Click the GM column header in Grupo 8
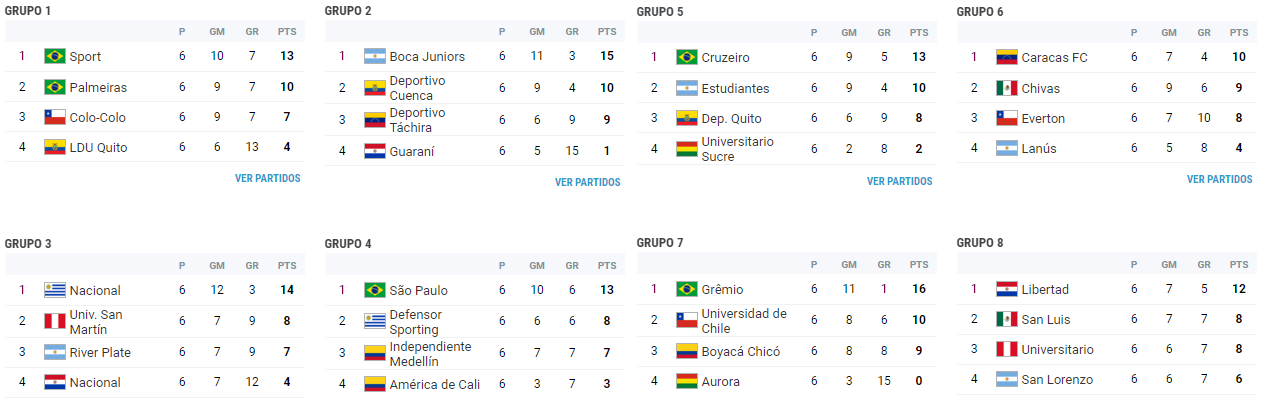The height and width of the screenshot is (399, 1268). 1169,264
